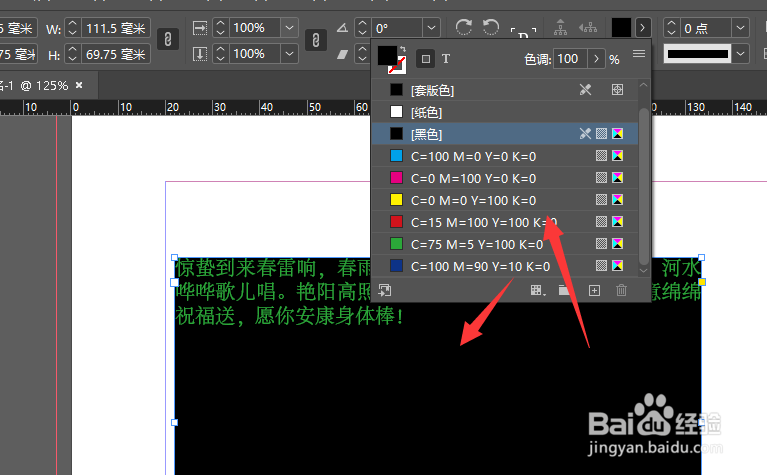The width and height of the screenshot is (767, 475).
Task: Click the rotate 90° counter-clockwise icon
Action: pos(491,27)
